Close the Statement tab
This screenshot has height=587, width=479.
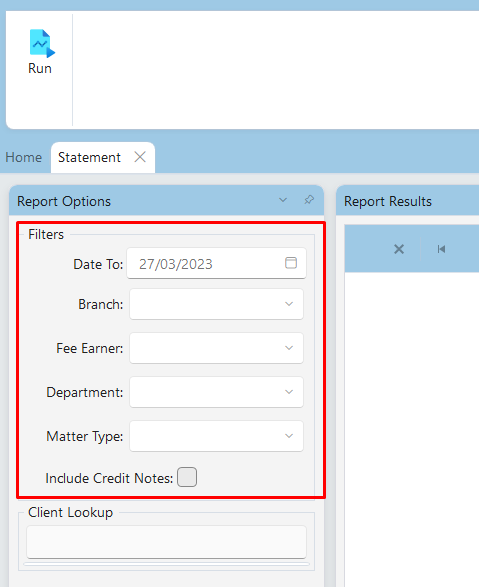point(140,157)
